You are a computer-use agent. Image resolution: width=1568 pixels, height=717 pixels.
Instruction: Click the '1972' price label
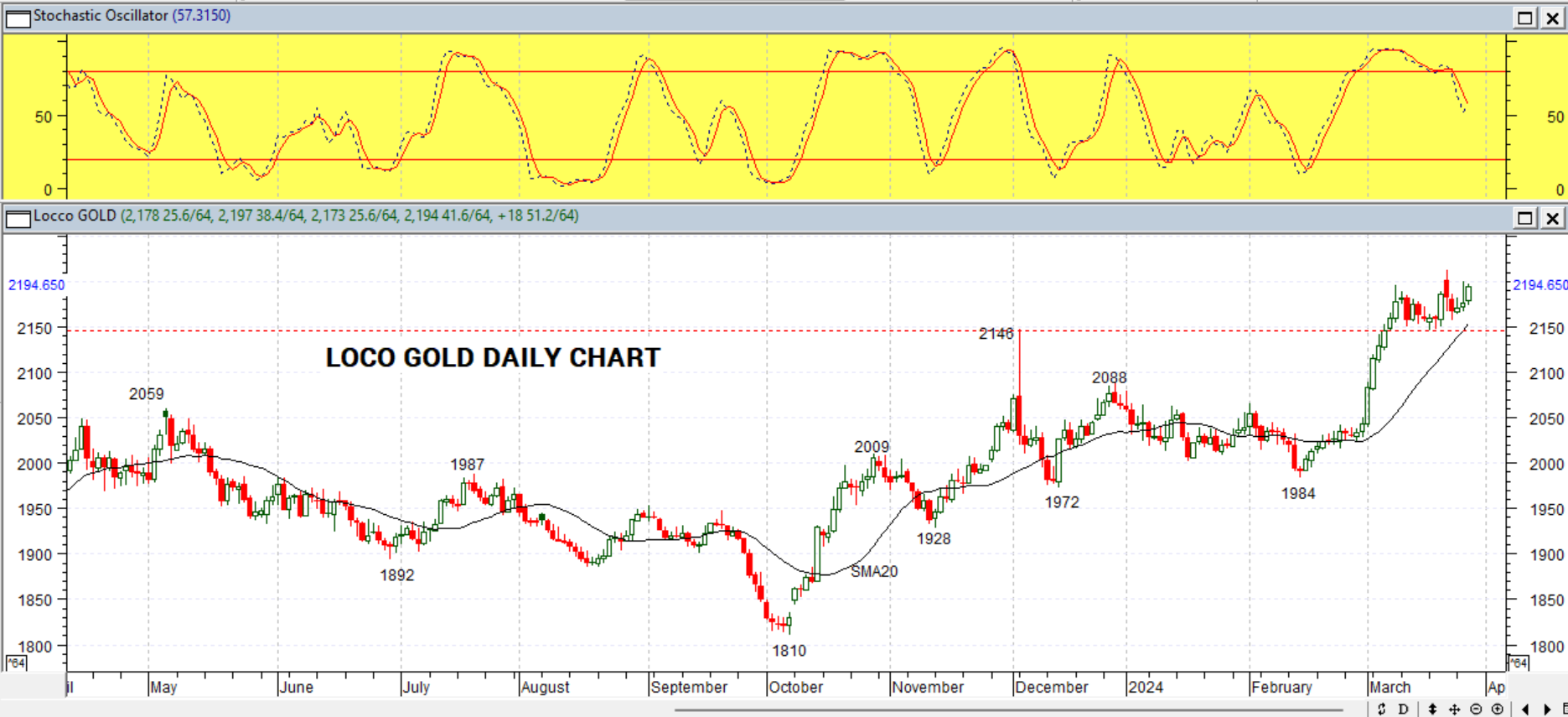pos(1062,502)
